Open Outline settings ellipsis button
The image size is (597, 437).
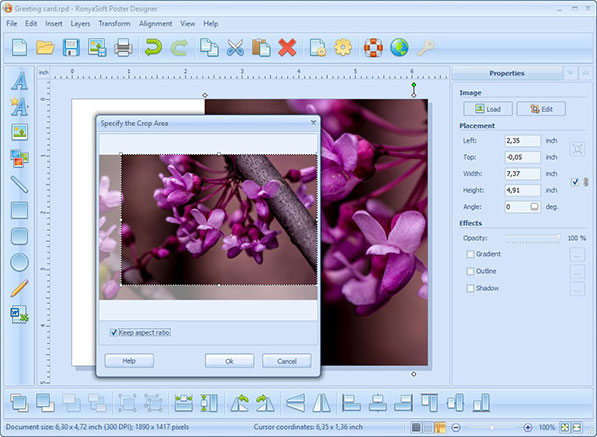[x=577, y=271]
